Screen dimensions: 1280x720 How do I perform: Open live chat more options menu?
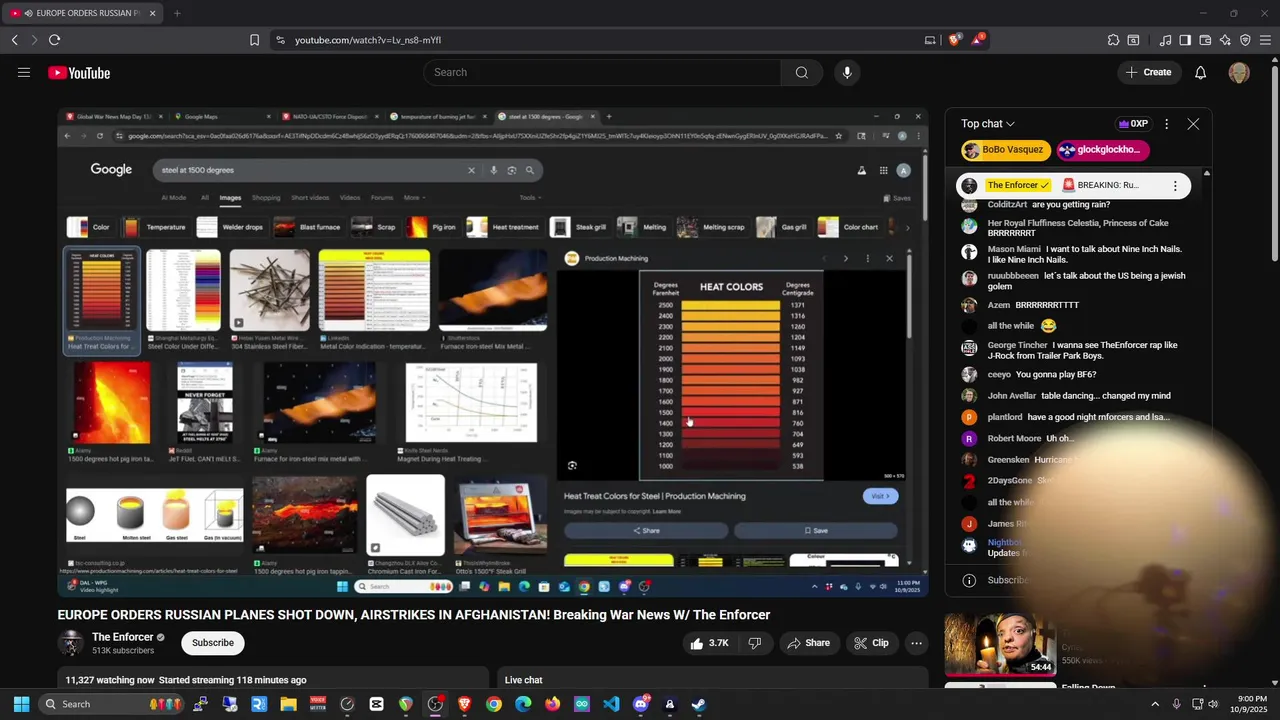click(x=1166, y=124)
